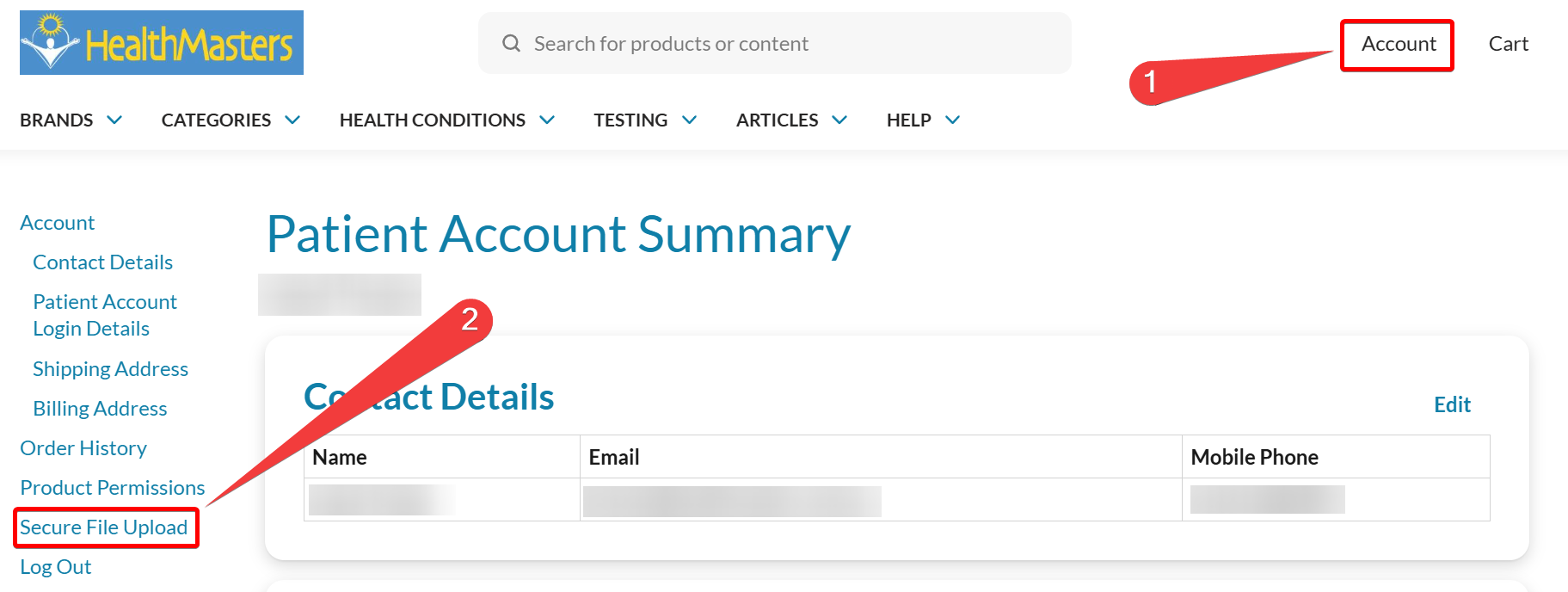This screenshot has height=592, width=1568.
Task: Open the BRANDS menu
Action: tap(57, 120)
